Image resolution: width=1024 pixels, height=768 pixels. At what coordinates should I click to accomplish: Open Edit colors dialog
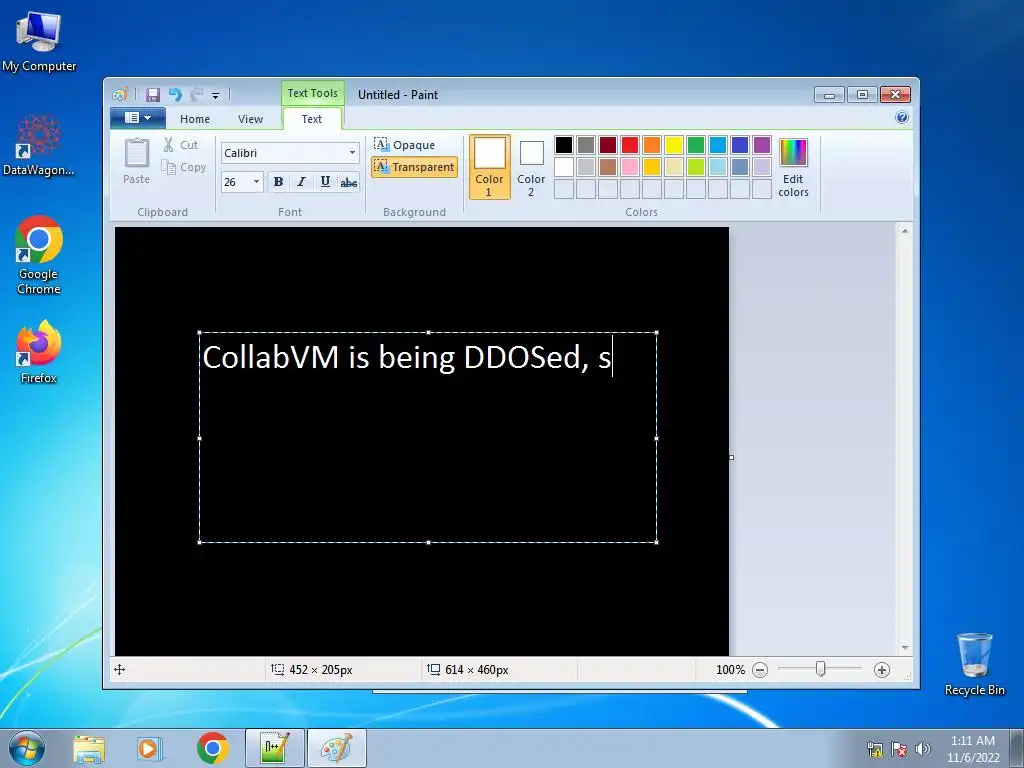pos(793,167)
